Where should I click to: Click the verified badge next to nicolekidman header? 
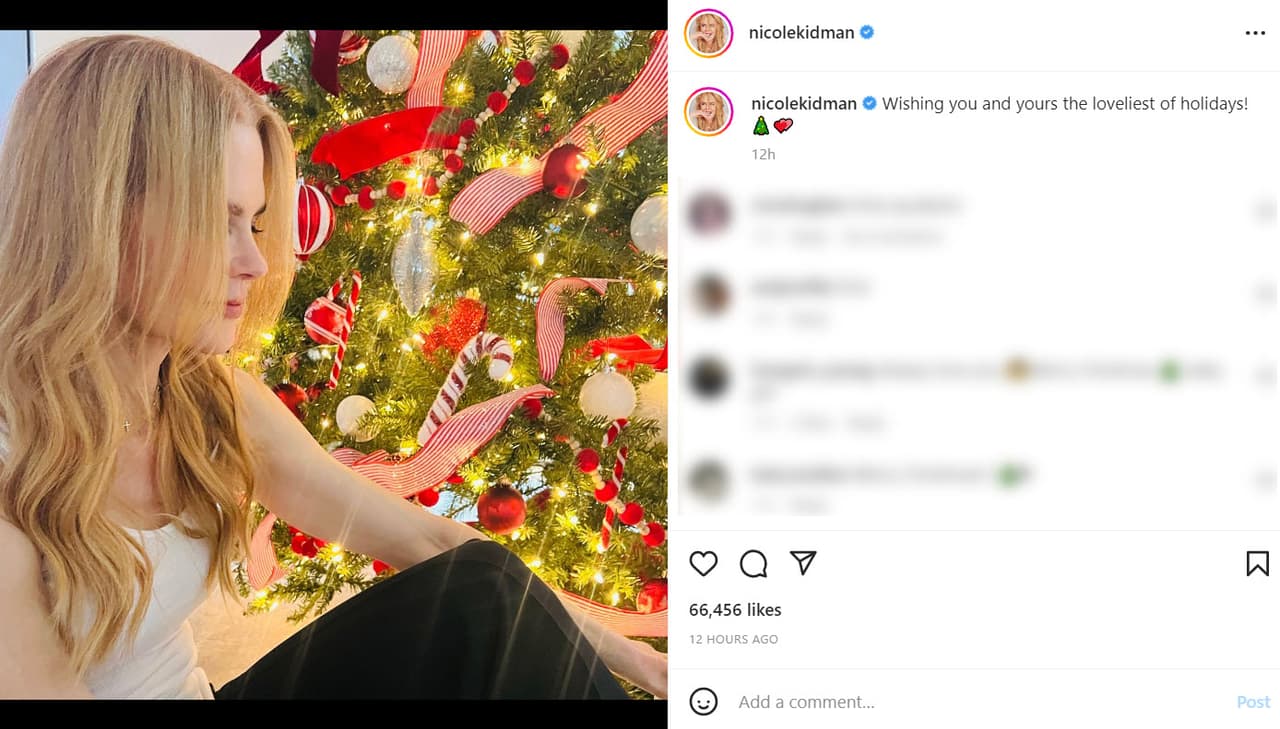866,32
